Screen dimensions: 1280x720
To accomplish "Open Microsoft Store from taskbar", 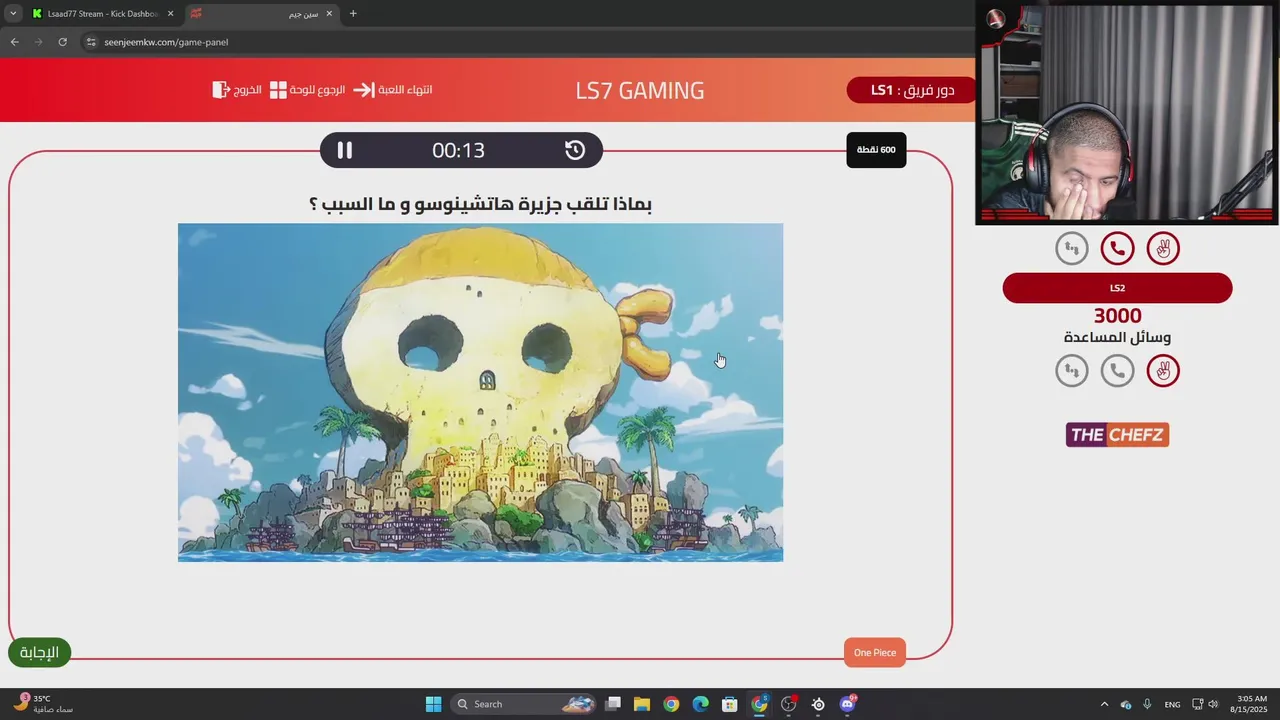I will coord(730,704).
